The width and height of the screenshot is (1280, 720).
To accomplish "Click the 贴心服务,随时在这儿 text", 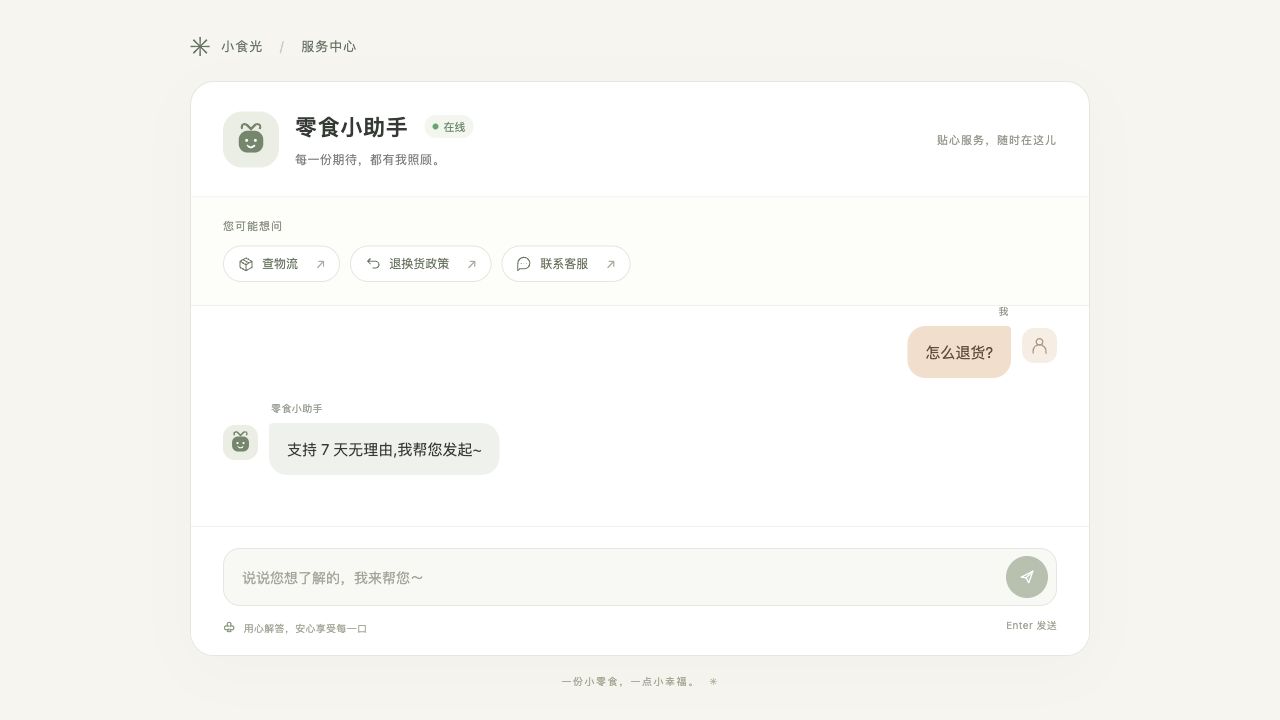I will click(996, 140).
